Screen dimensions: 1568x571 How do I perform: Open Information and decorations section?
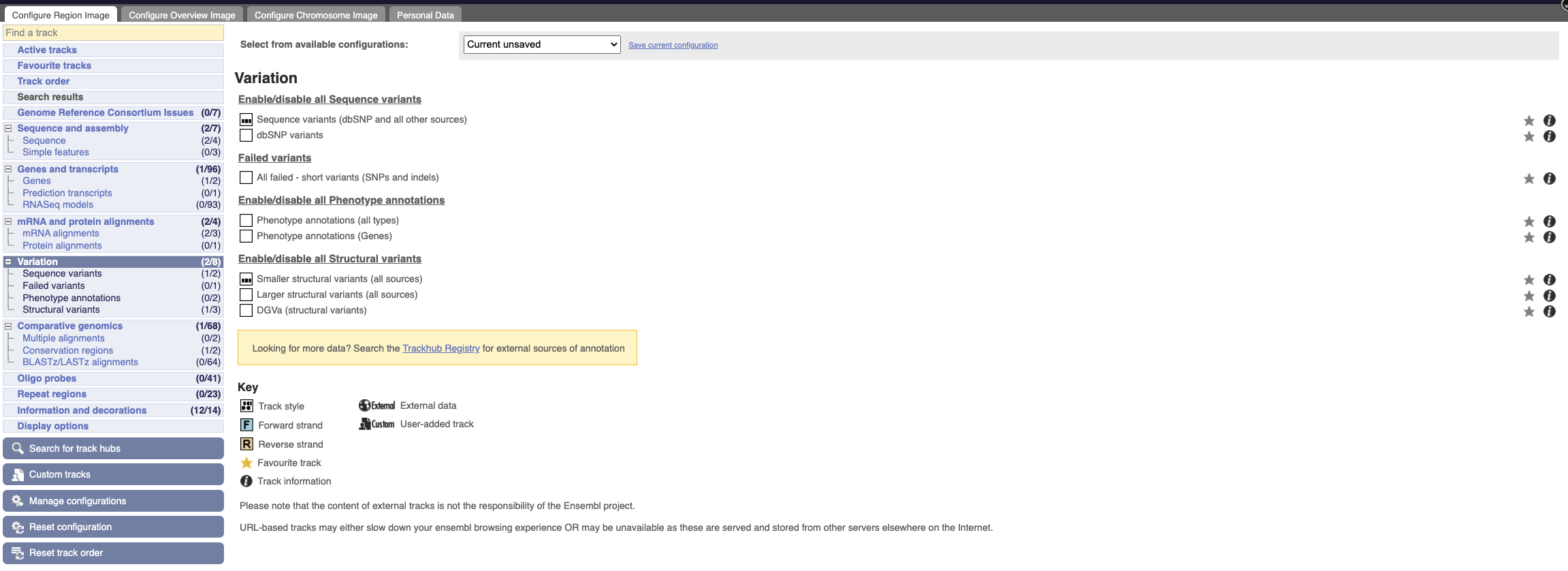(x=82, y=410)
